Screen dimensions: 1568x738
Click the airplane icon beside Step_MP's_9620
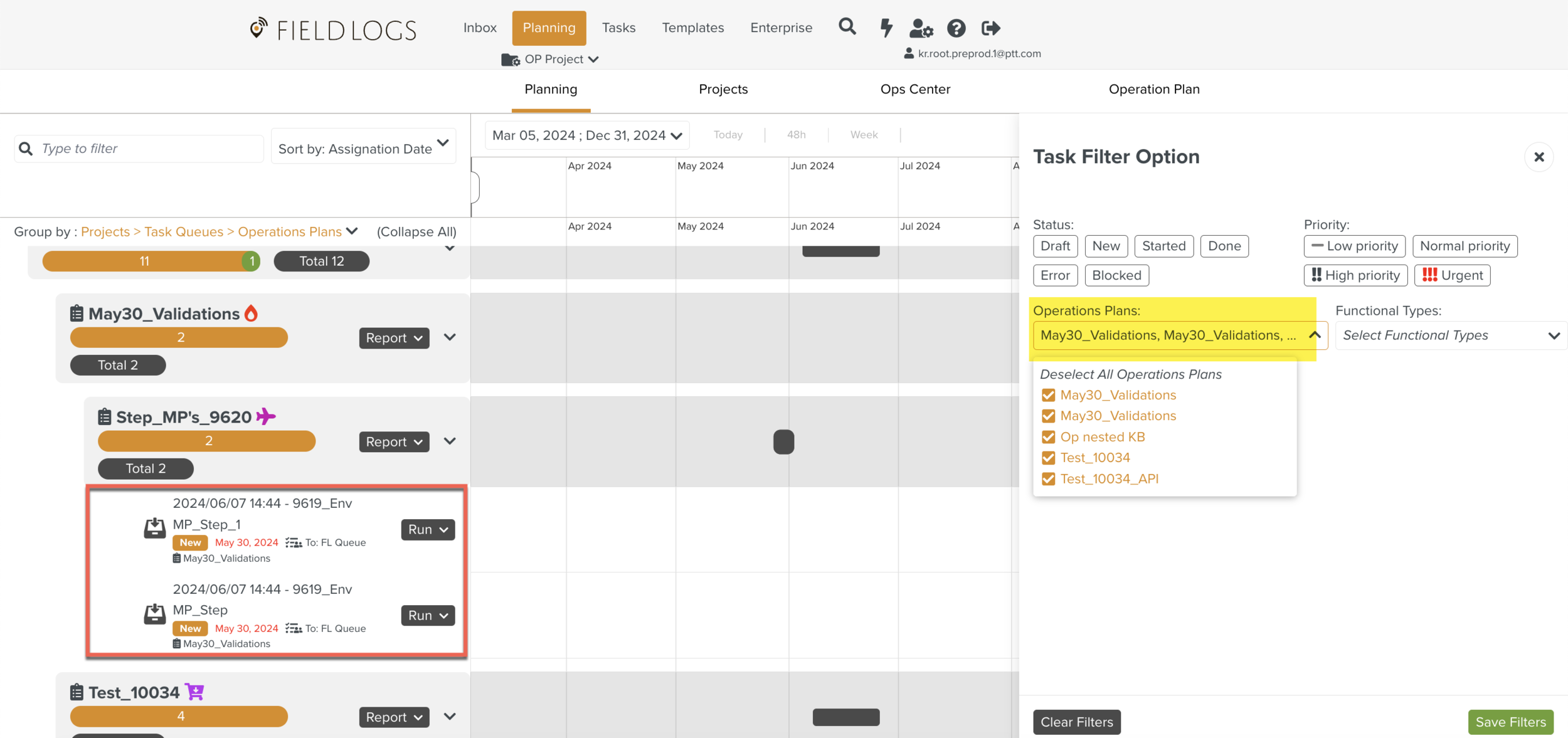(266, 416)
